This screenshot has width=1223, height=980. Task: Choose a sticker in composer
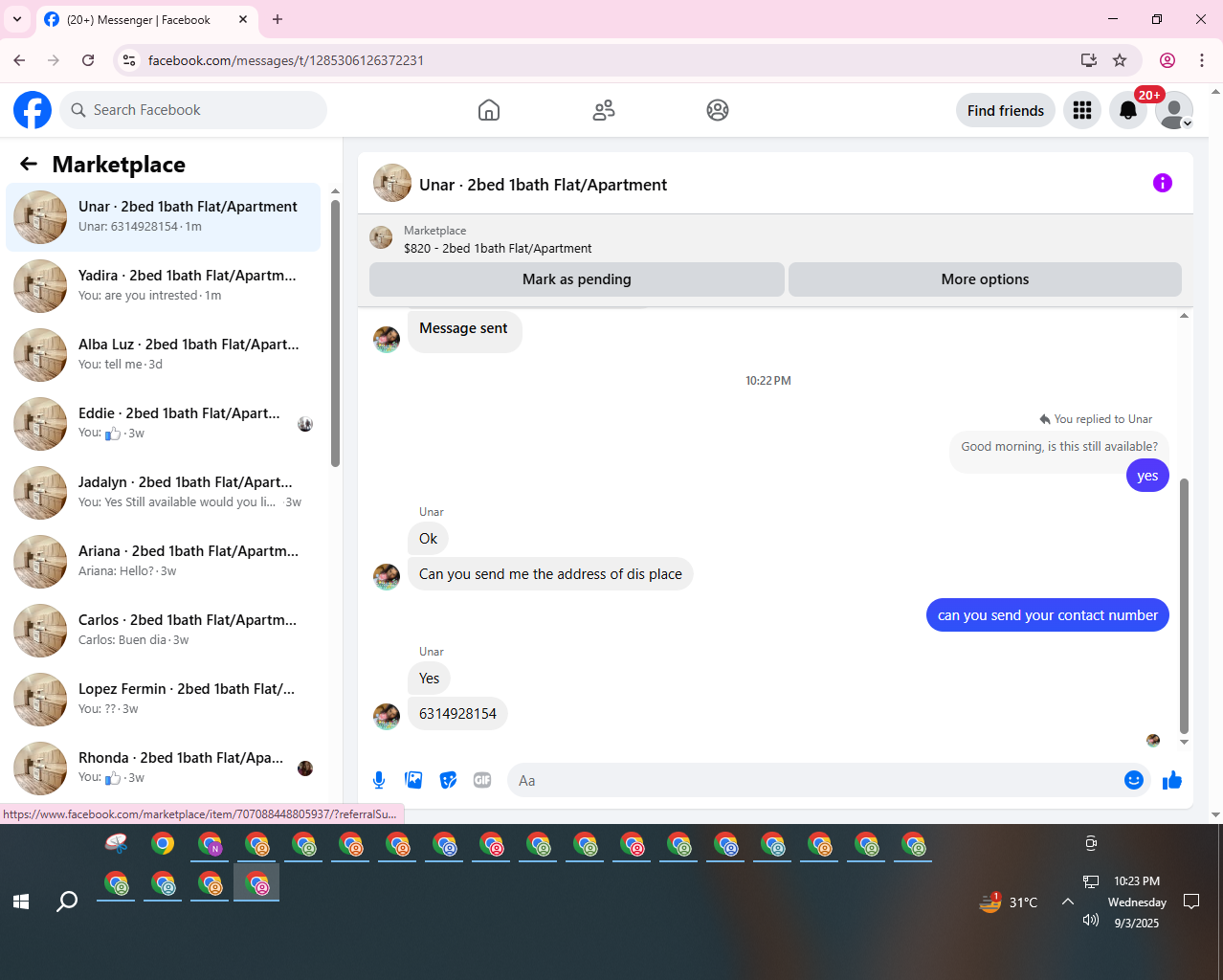[x=448, y=780]
